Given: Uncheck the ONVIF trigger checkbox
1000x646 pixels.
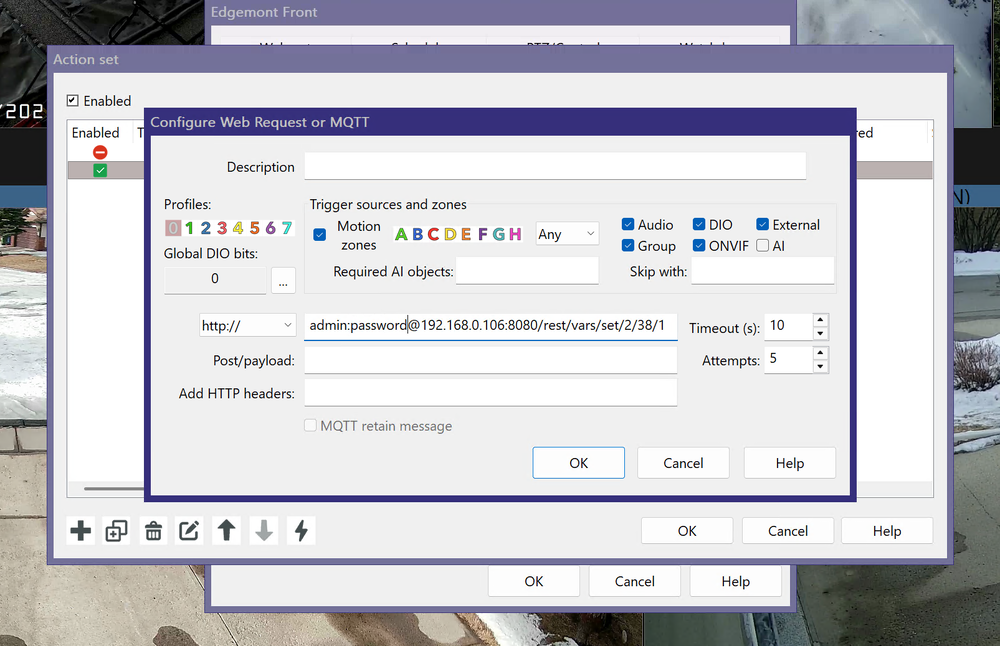Looking at the screenshot, I should tap(698, 246).
